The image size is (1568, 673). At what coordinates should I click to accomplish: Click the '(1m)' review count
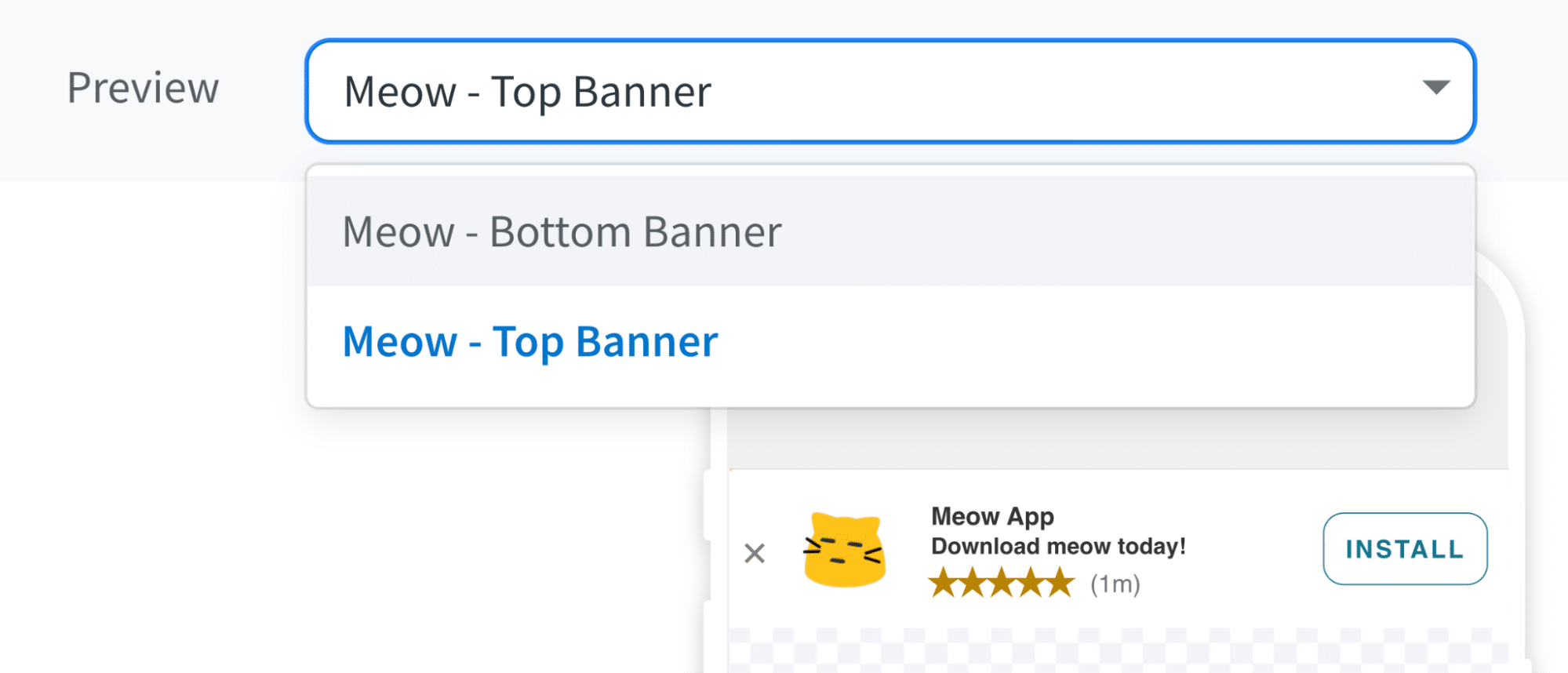[1115, 584]
